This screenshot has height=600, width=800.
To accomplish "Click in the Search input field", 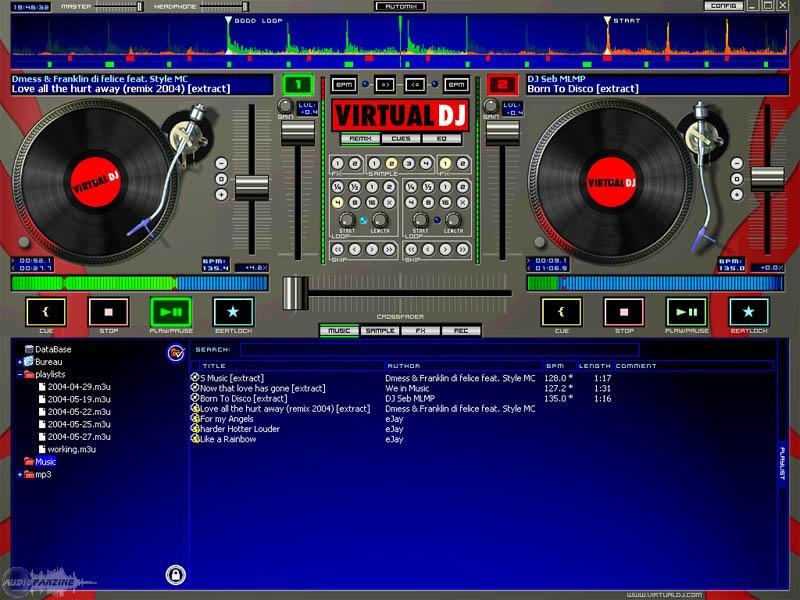I will pos(439,349).
